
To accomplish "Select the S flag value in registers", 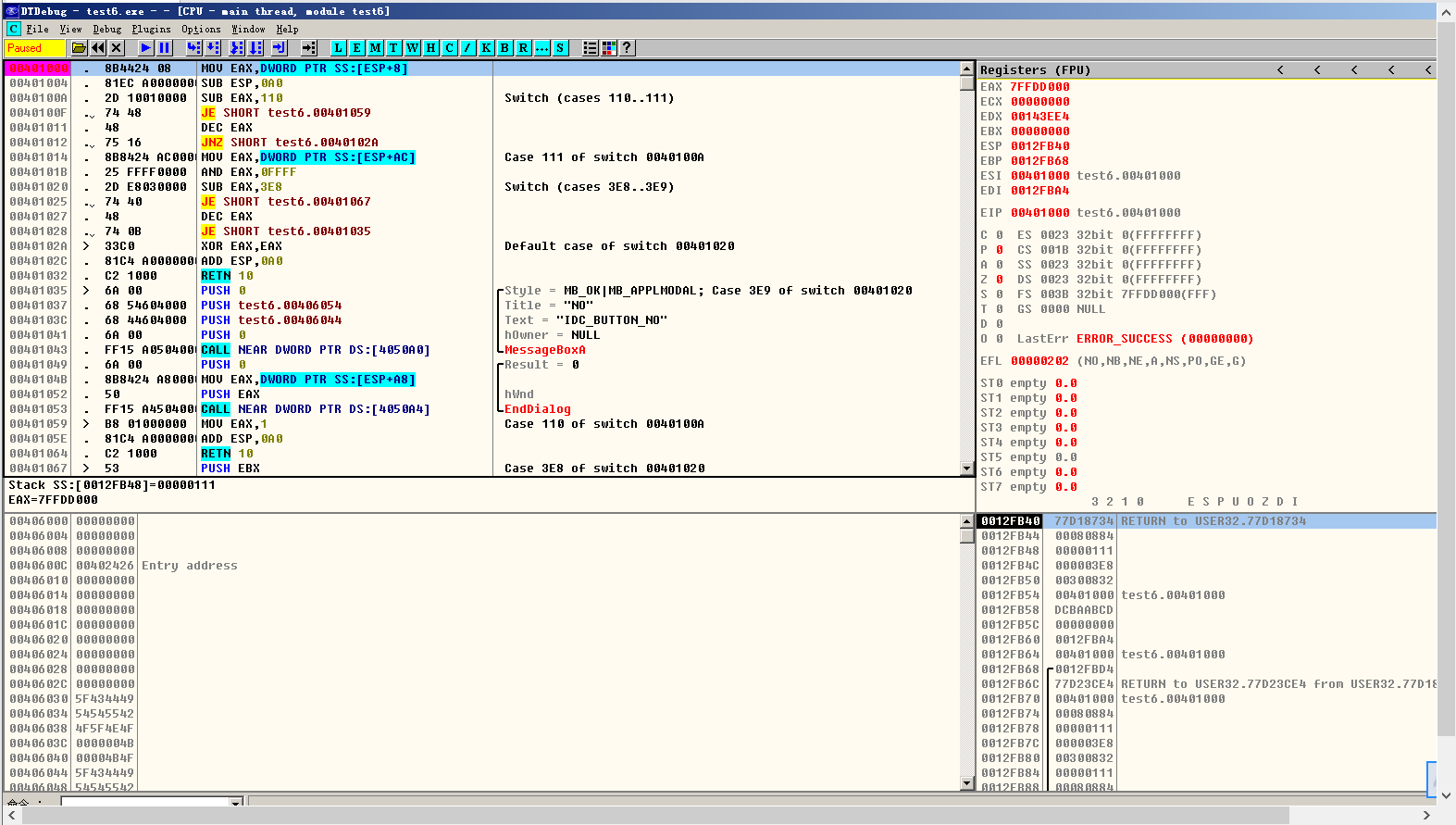I will click(x=1000, y=294).
